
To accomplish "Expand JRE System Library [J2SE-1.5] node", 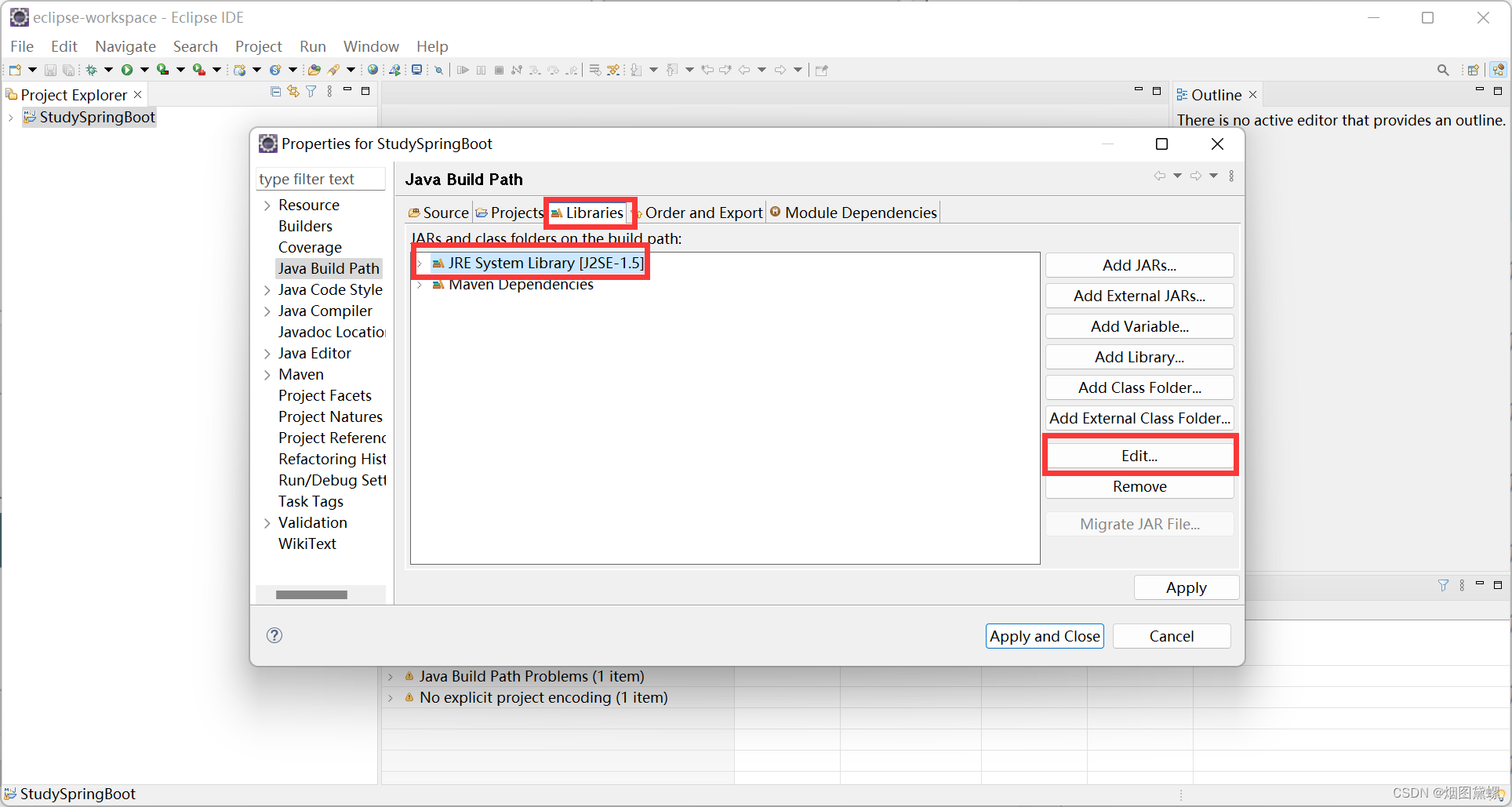I will 420,264.
